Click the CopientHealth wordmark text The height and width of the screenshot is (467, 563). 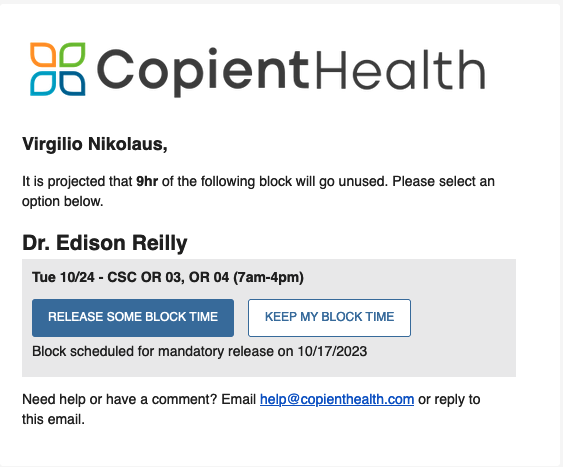[x=291, y=71]
